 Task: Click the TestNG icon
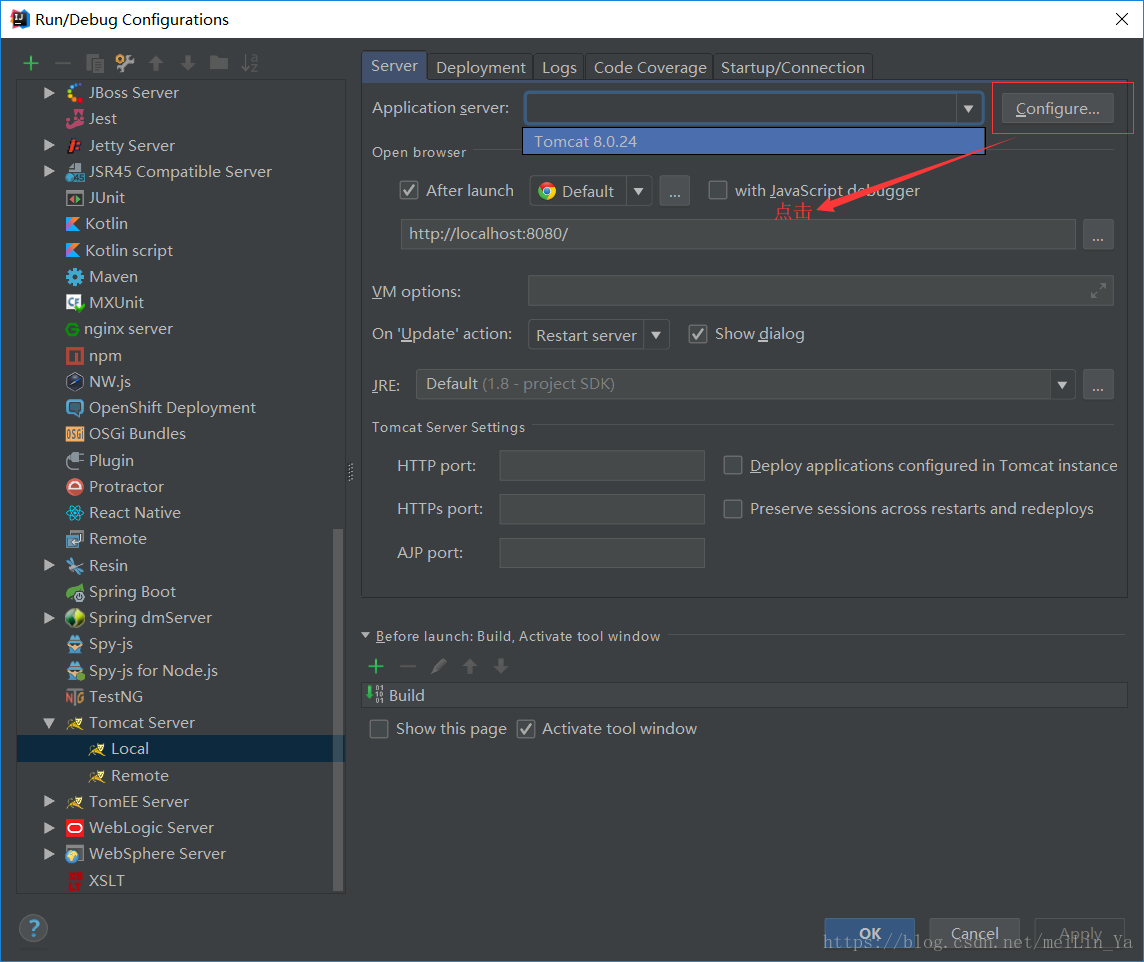click(x=74, y=697)
